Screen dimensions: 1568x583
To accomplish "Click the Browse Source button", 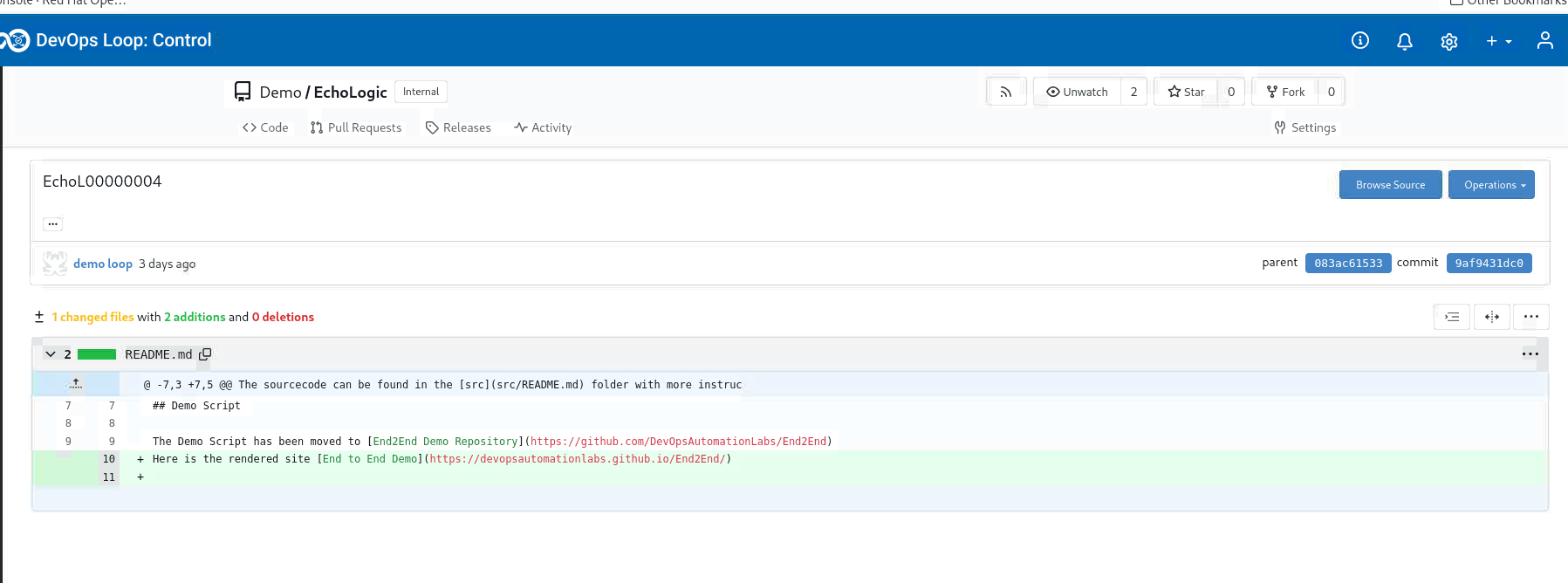I will (1390, 185).
